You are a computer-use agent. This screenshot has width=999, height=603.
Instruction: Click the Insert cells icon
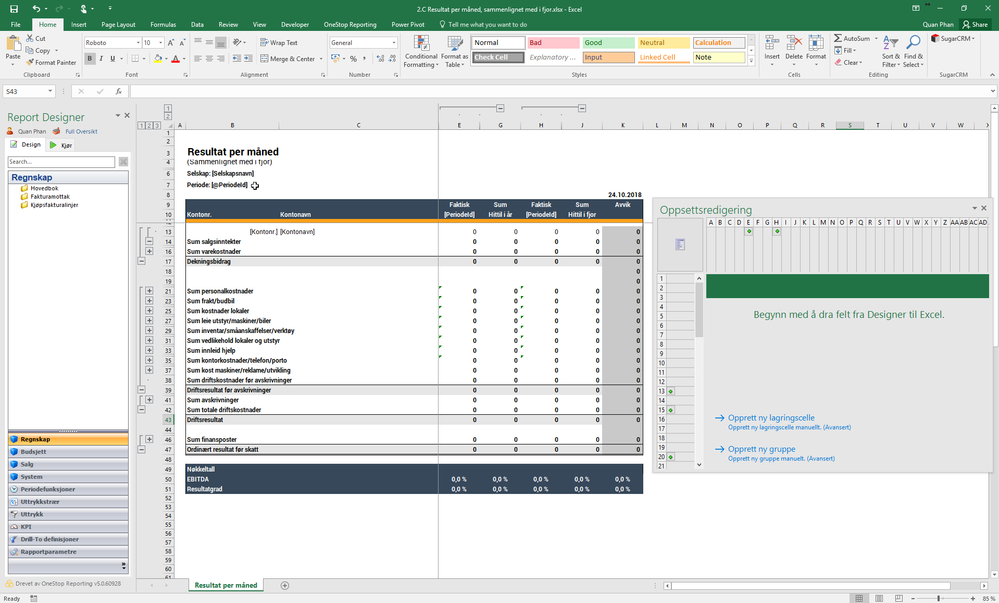point(772,43)
